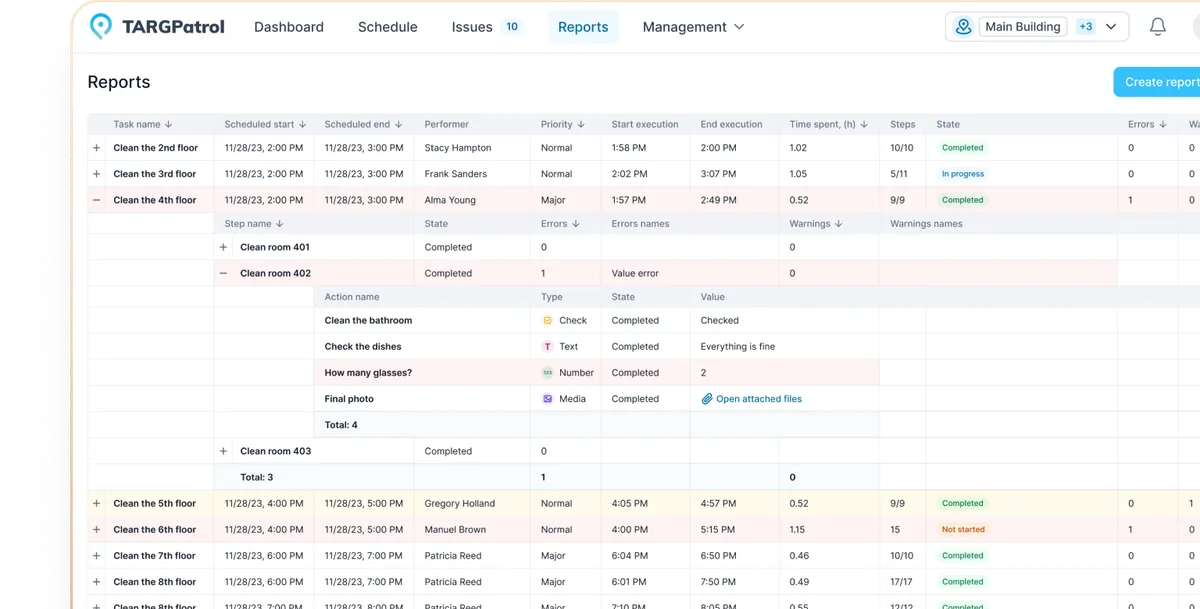Click the Media action type icon
Screen dimensions: 1200x609
click(548, 398)
